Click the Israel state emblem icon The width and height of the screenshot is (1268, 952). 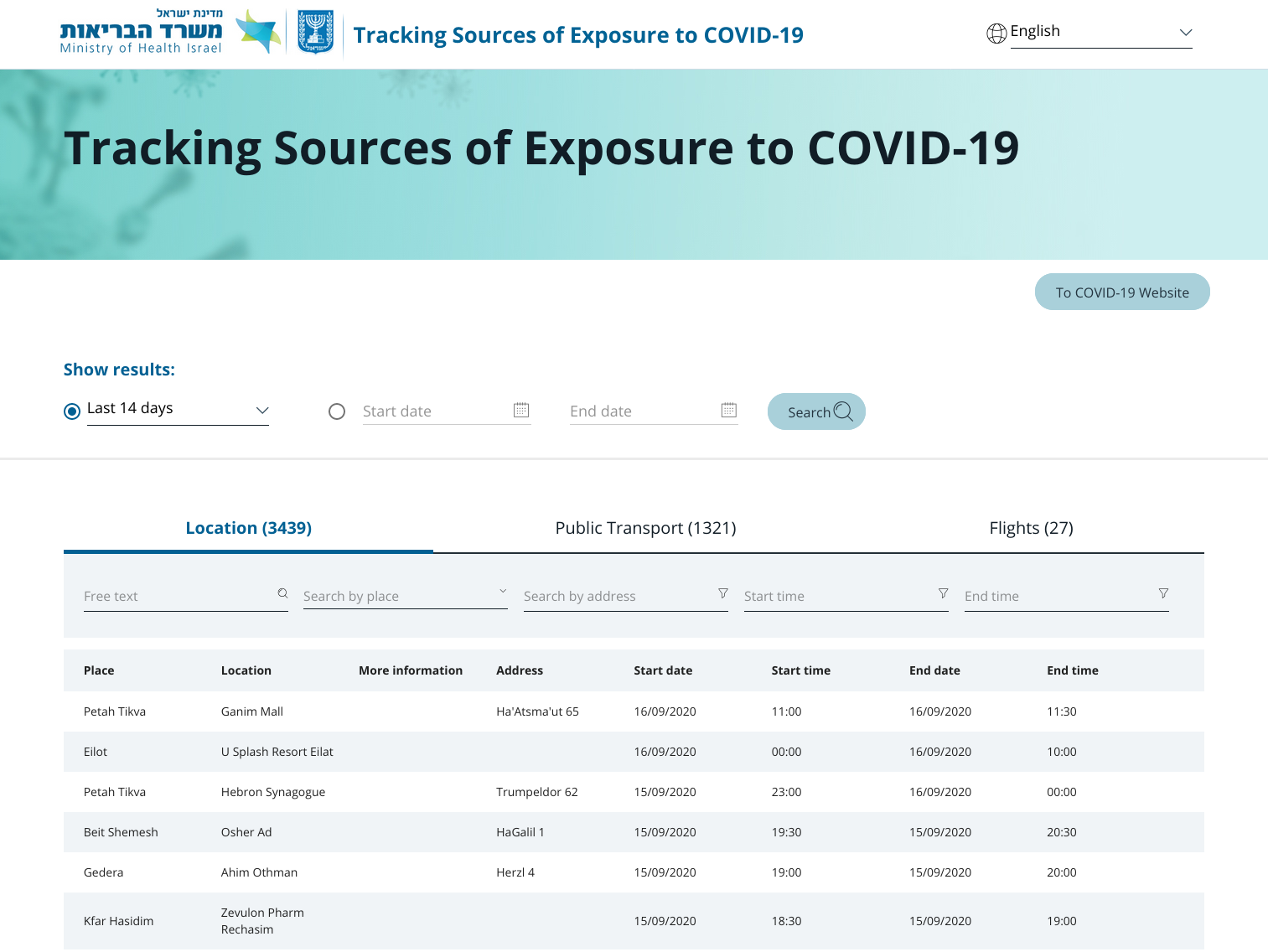(x=316, y=33)
